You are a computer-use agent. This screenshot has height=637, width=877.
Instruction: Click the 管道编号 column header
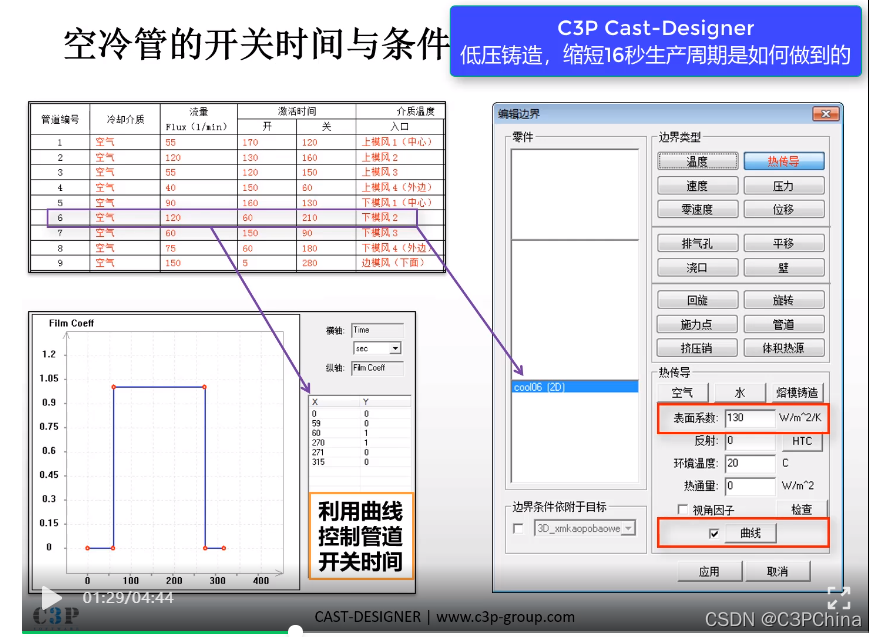click(x=60, y=119)
